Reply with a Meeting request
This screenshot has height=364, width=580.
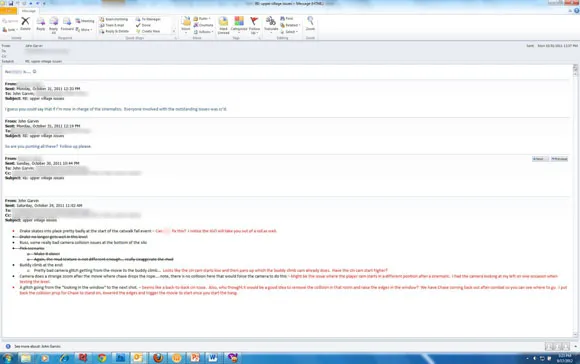click(85, 21)
